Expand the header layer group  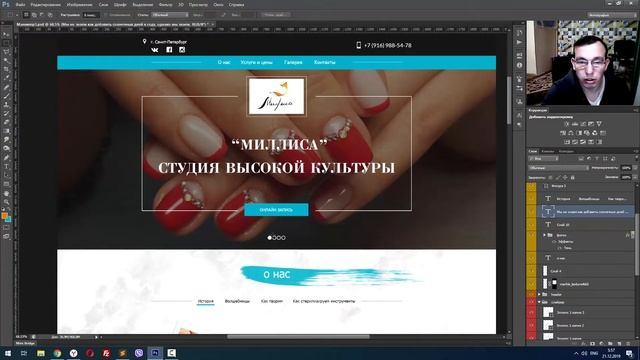tap(540, 294)
